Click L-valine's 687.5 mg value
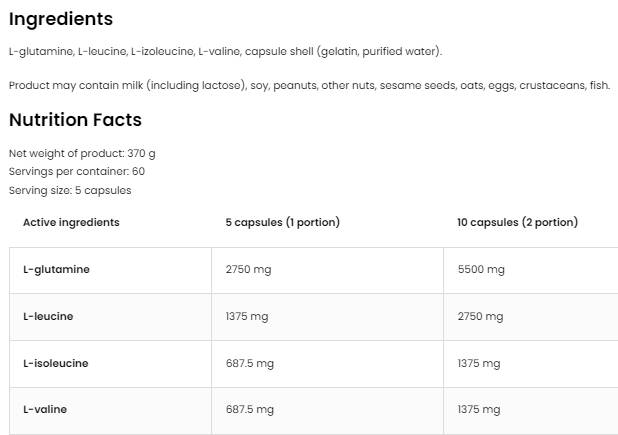618x435 pixels. click(x=250, y=410)
